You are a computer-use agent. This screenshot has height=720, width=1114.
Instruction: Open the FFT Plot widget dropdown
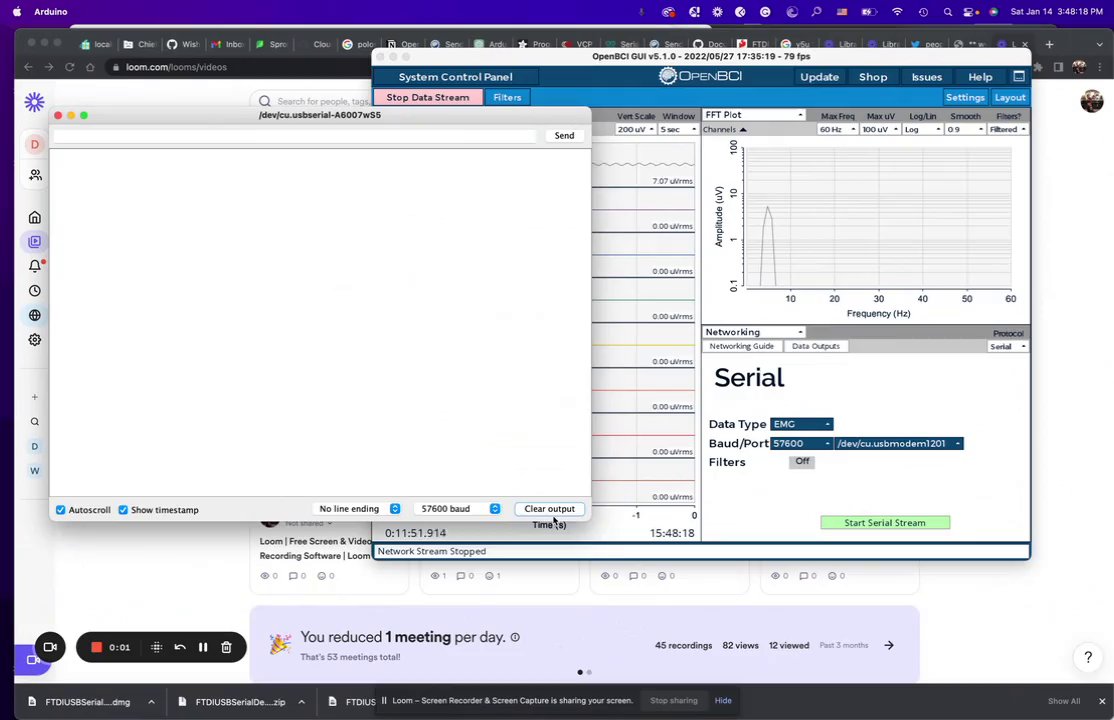(753, 114)
